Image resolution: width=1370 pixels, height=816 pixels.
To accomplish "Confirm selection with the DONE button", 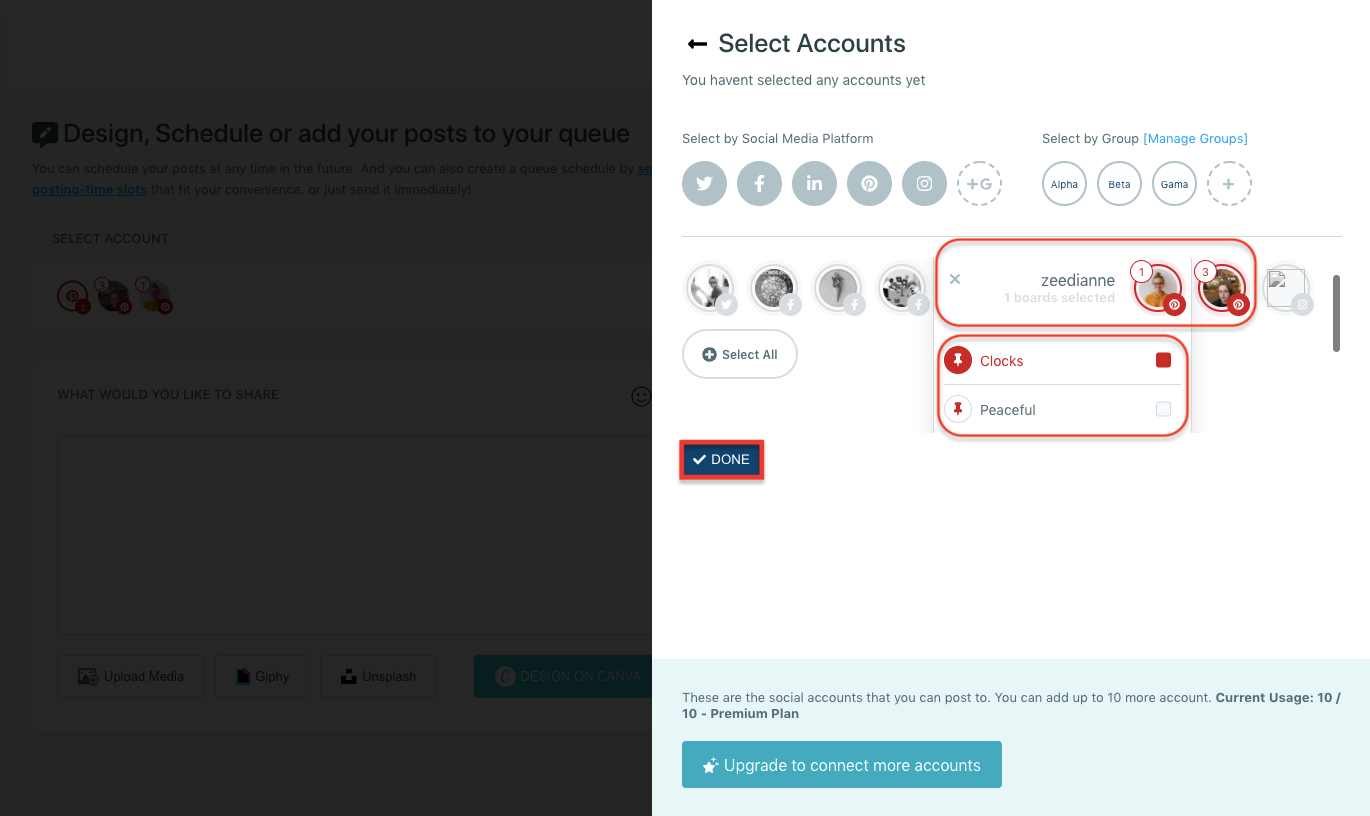I will point(721,459).
